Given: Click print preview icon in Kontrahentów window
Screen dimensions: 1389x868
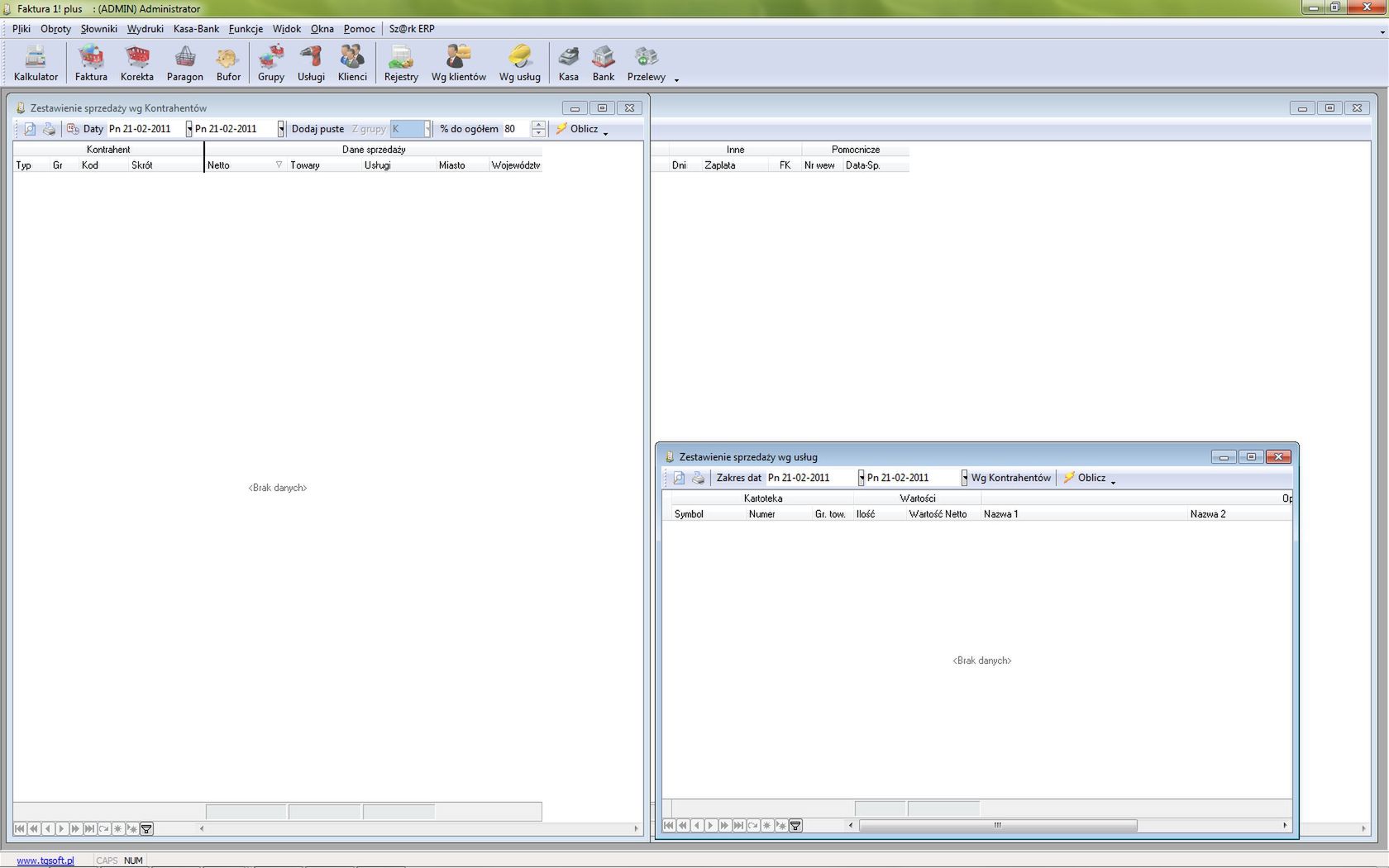Looking at the screenshot, I should pyautogui.click(x=30, y=129).
